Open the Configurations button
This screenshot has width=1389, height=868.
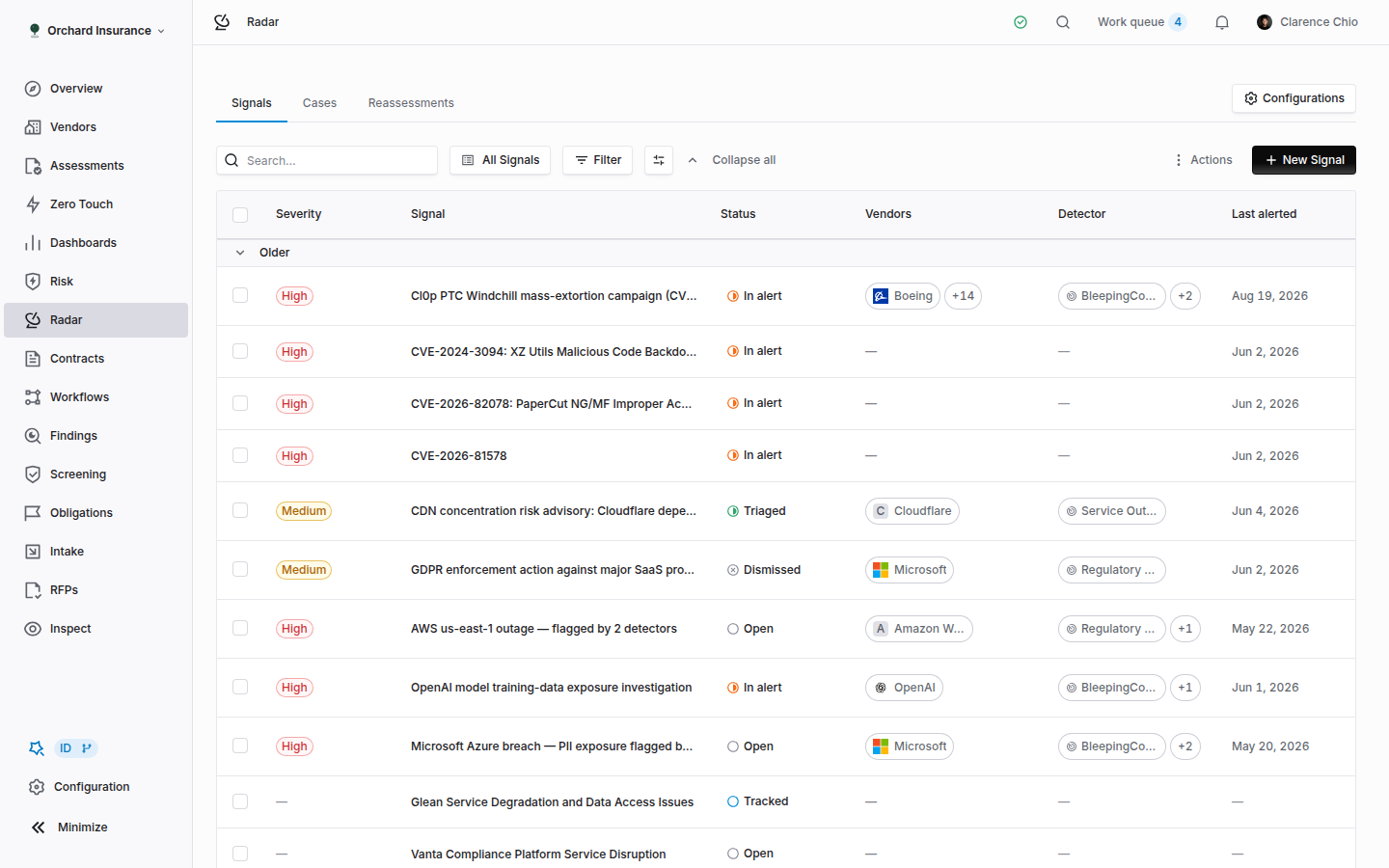click(1294, 98)
